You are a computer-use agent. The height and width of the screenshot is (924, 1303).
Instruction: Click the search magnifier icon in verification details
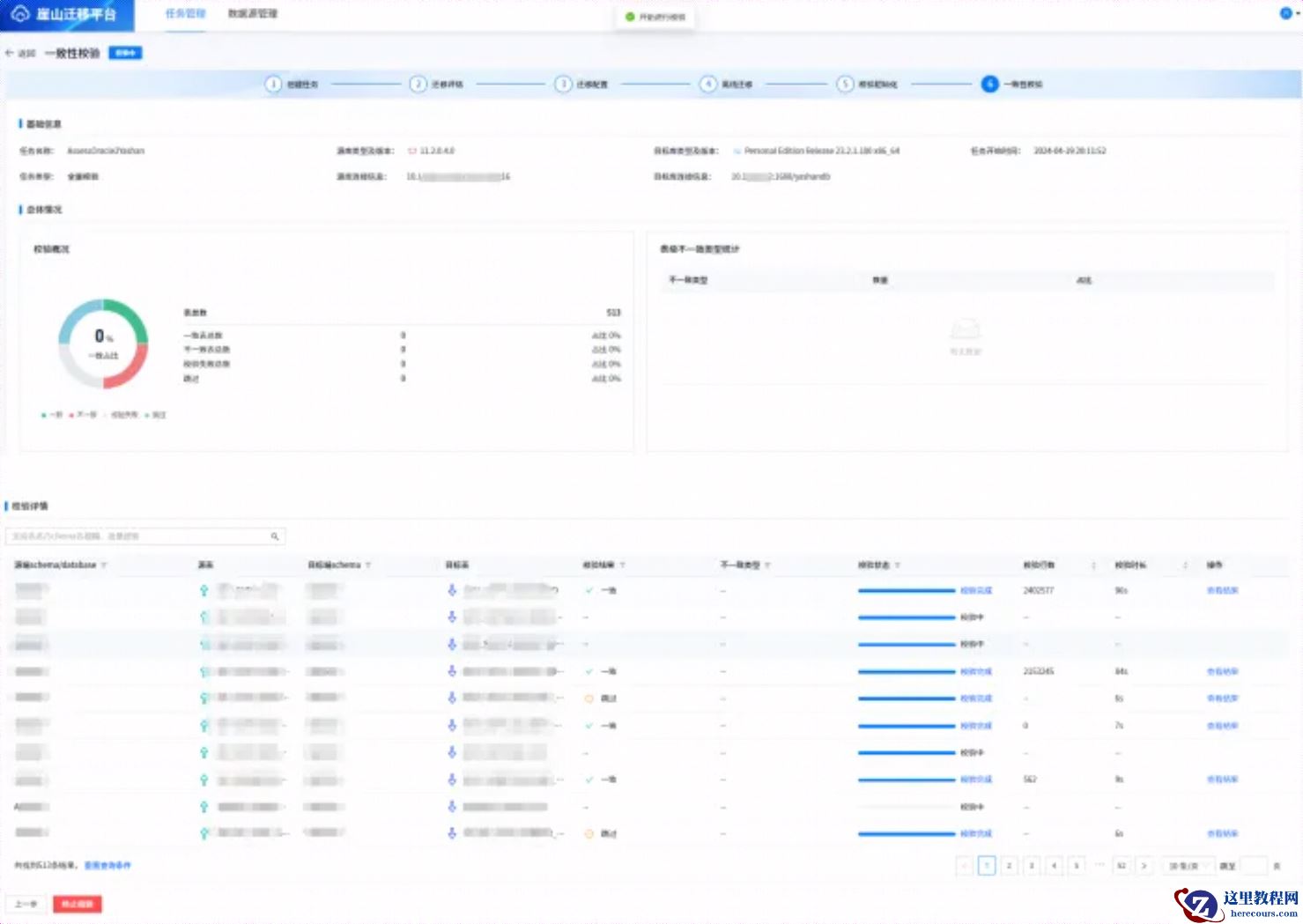point(275,536)
